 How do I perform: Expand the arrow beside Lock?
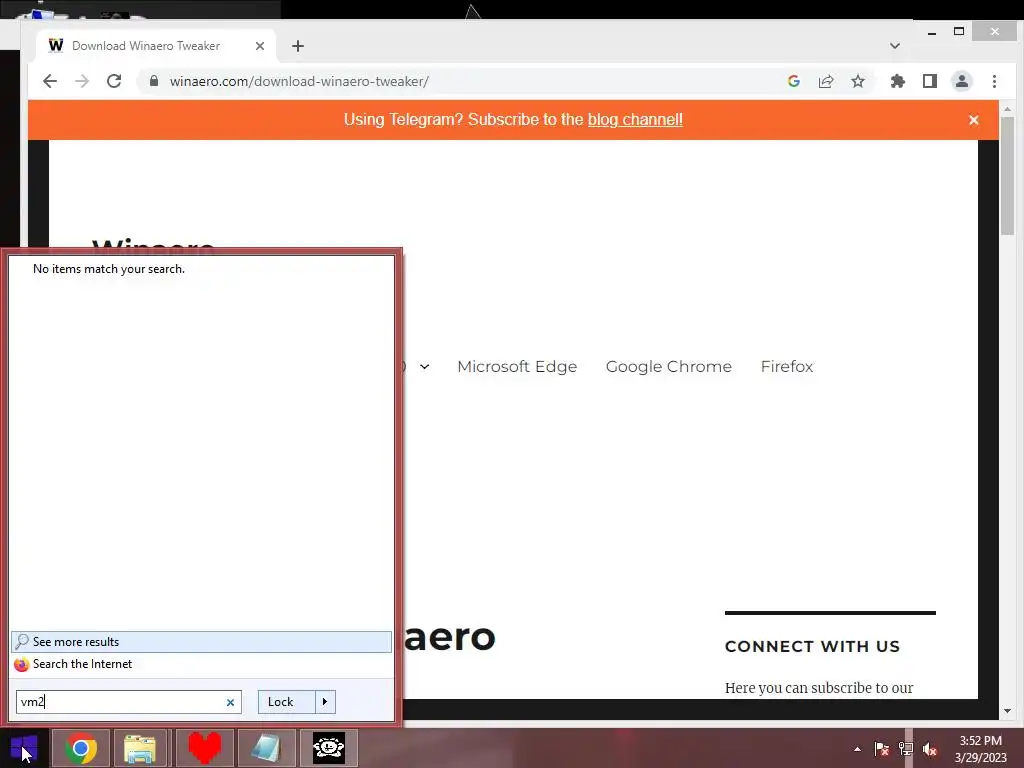click(325, 702)
